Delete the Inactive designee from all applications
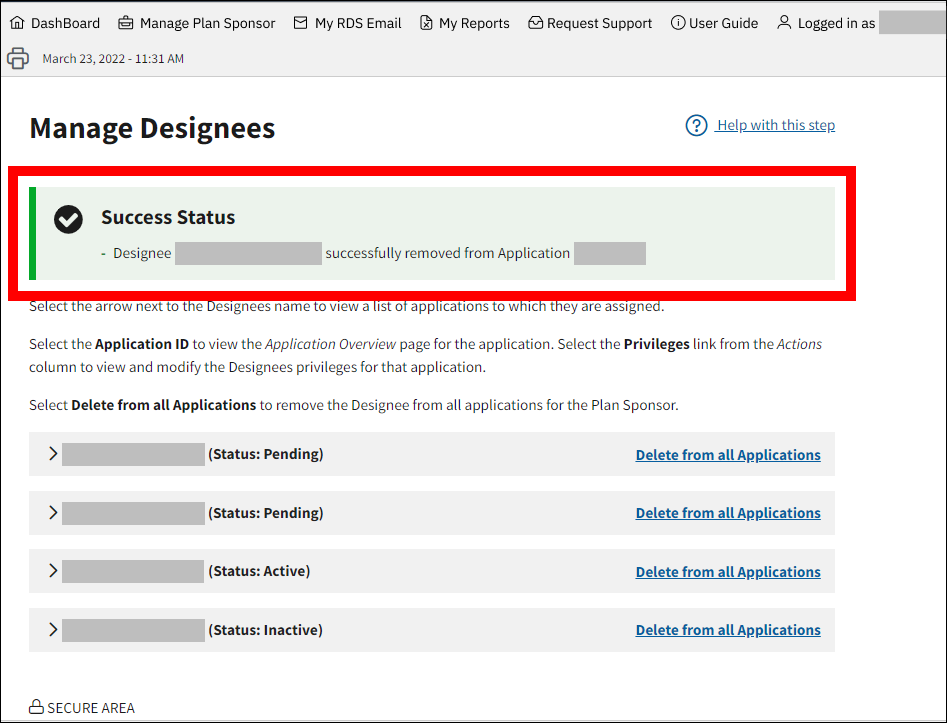 727,630
